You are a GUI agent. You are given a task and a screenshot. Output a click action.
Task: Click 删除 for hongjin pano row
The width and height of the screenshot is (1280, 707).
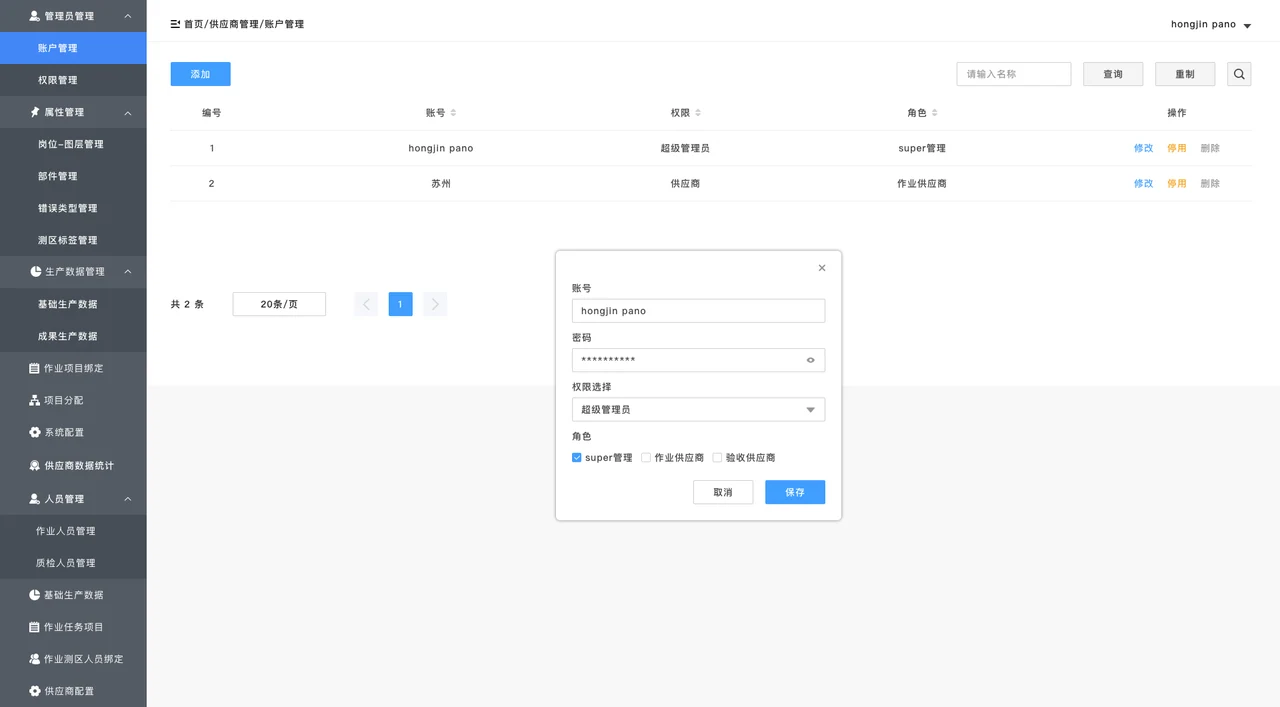[x=1210, y=148]
